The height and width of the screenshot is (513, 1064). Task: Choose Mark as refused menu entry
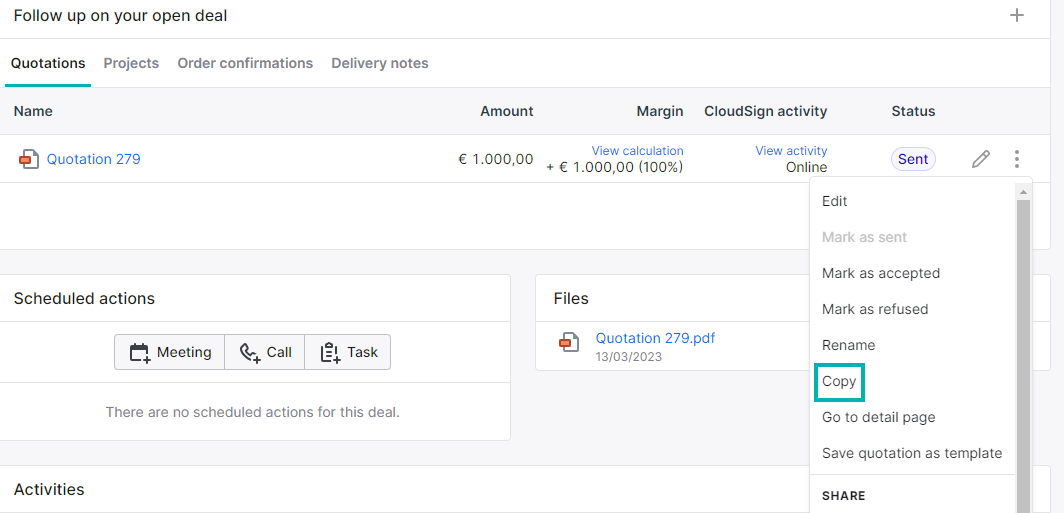tap(875, 309)
